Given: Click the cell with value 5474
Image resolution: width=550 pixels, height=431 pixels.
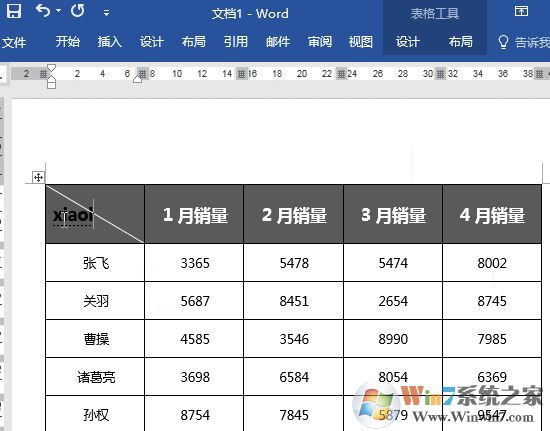Looking at the screenshot, I should click(393, 263).
